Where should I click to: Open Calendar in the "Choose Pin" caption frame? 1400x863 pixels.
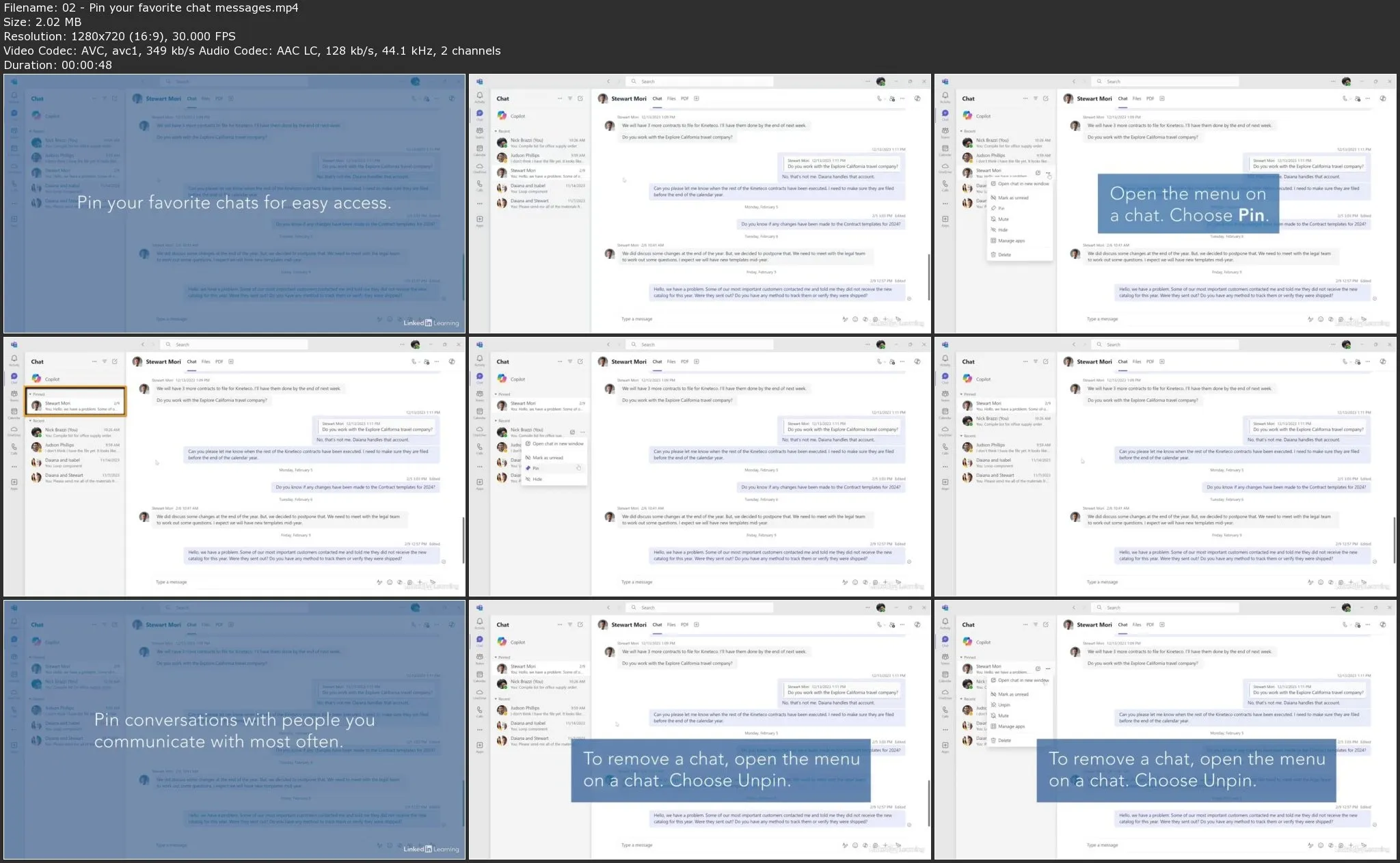(945, 150)
